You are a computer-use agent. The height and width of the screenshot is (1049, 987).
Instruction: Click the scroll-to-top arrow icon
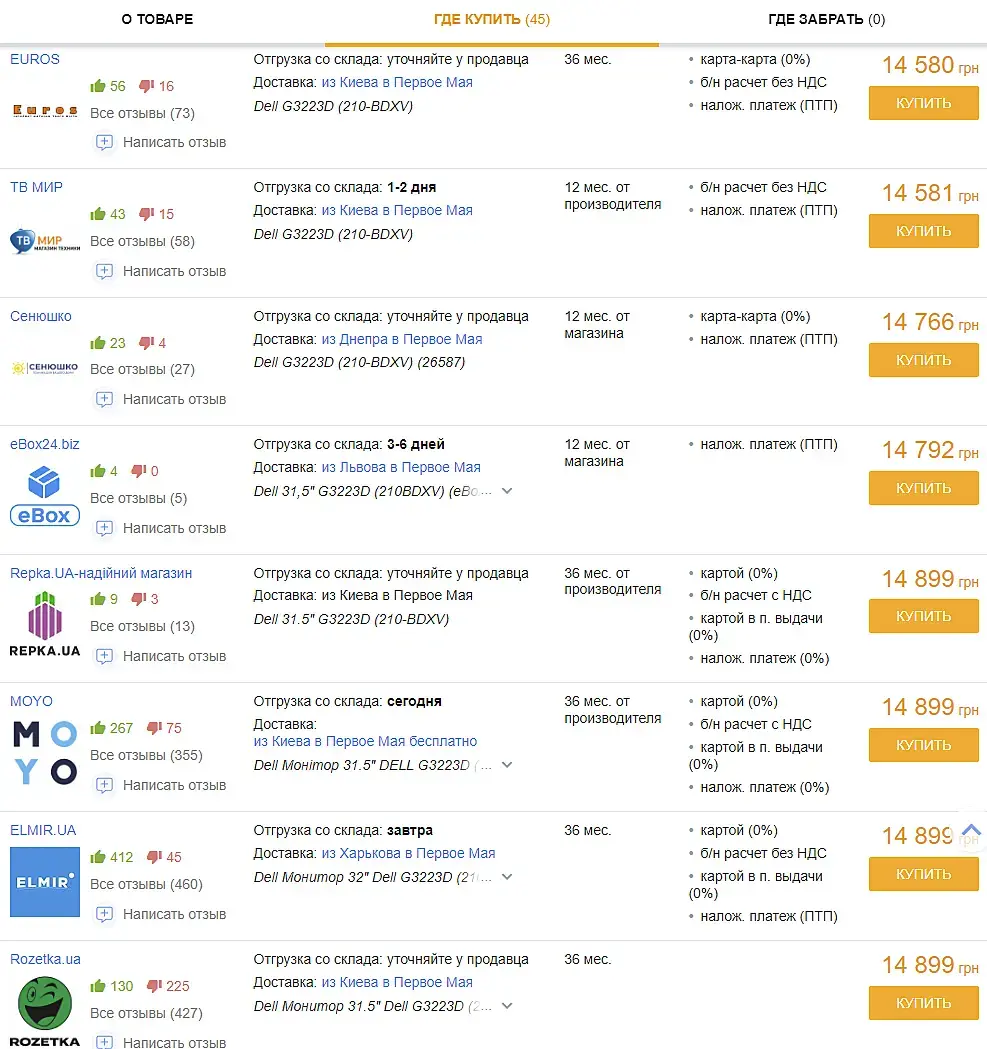[x=971, y=831]
